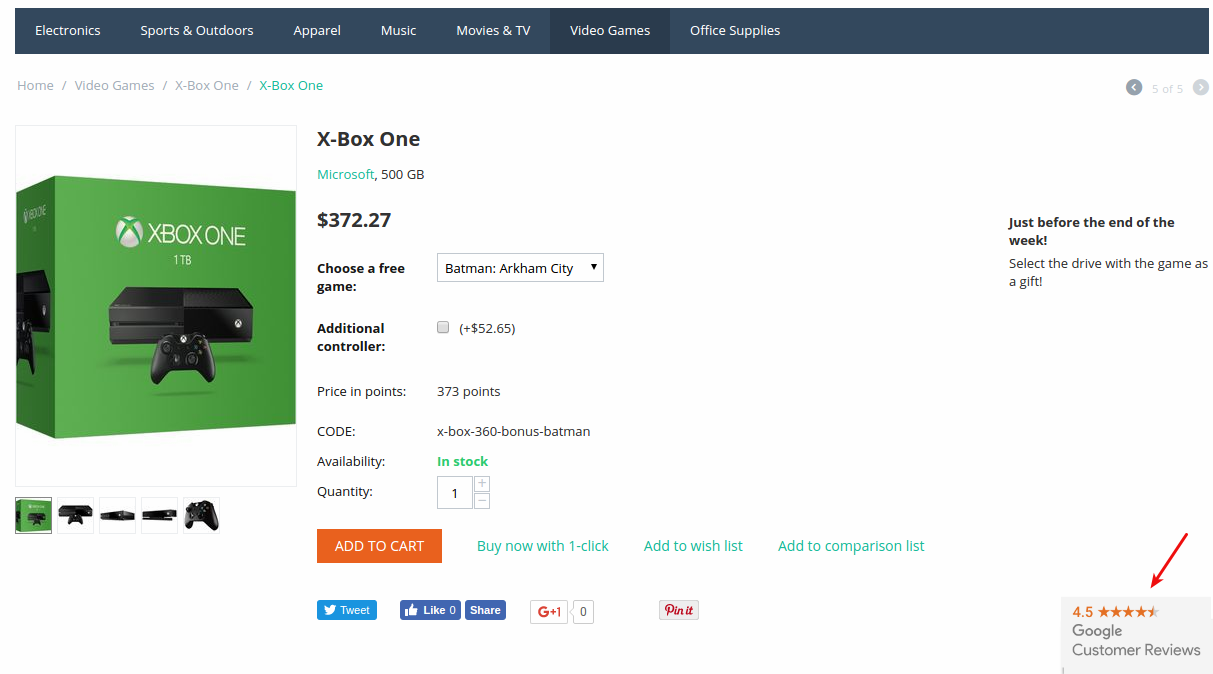Decrease quantity with minus stepper
This screenshot has width=1213, height=674.
point(482,500)
